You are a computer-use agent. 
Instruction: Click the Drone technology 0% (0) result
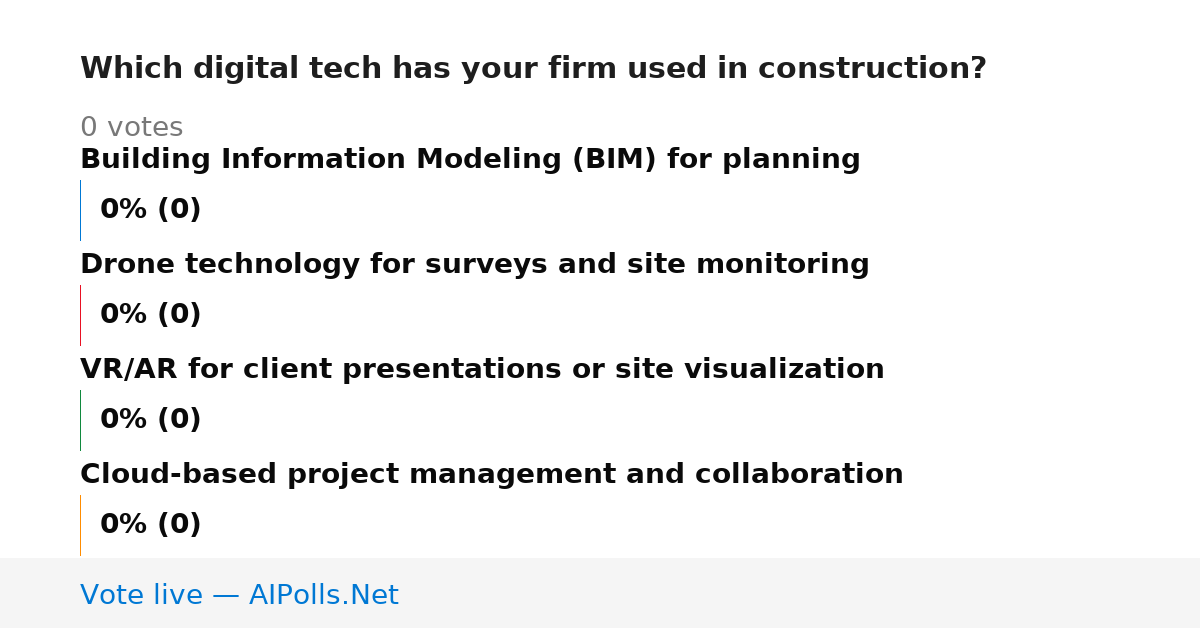[x=150, y=315]
